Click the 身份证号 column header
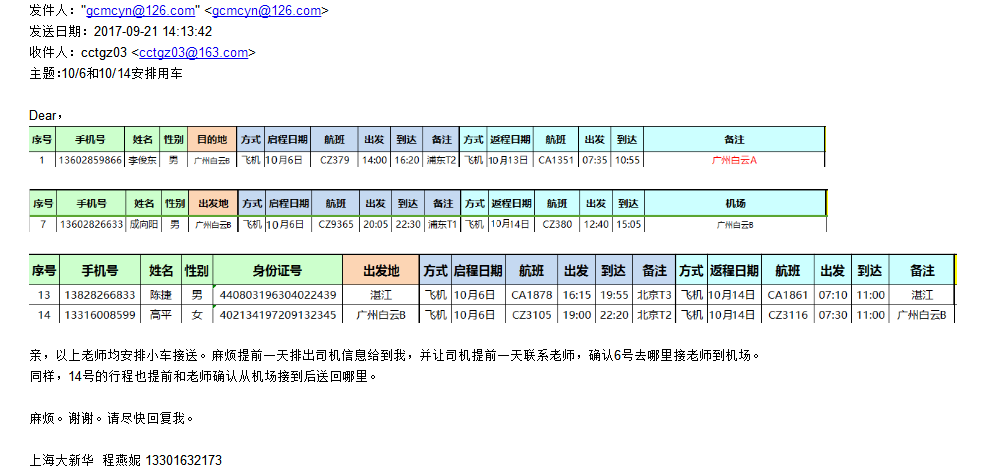This screenshot has height=468, width=991. coord(277,271)
